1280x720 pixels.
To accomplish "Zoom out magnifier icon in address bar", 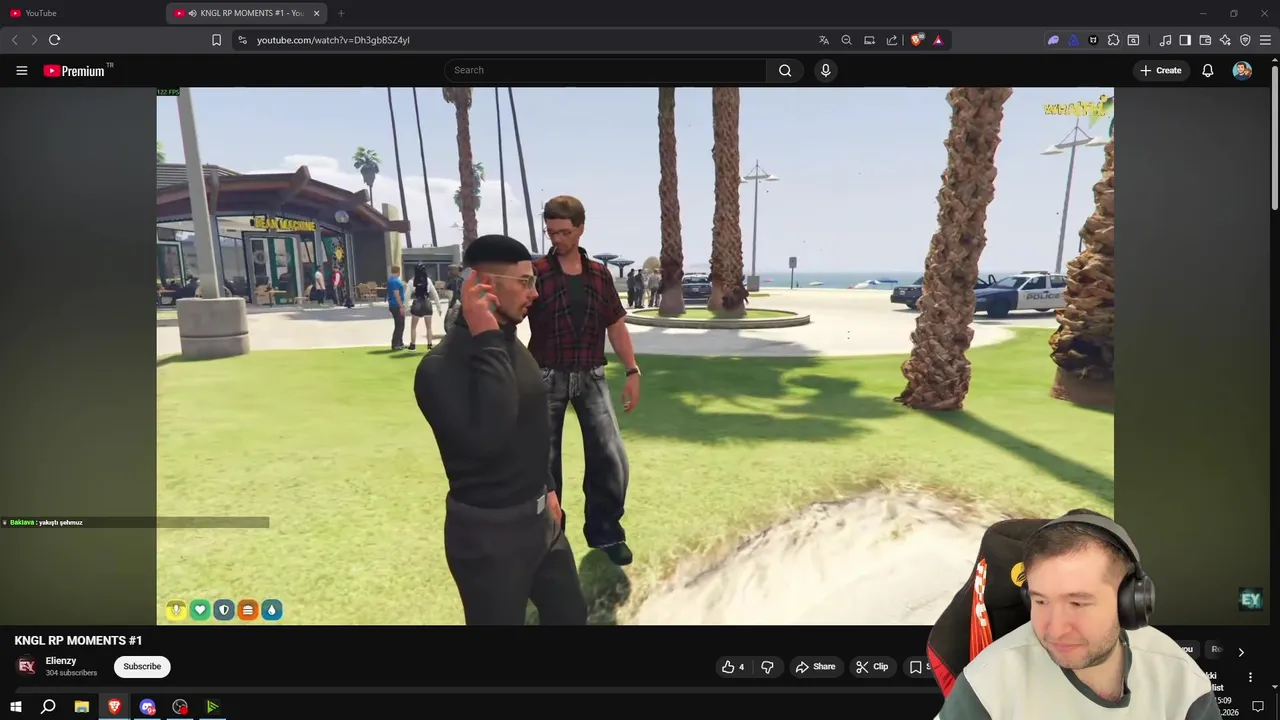I will click(846, 40).
